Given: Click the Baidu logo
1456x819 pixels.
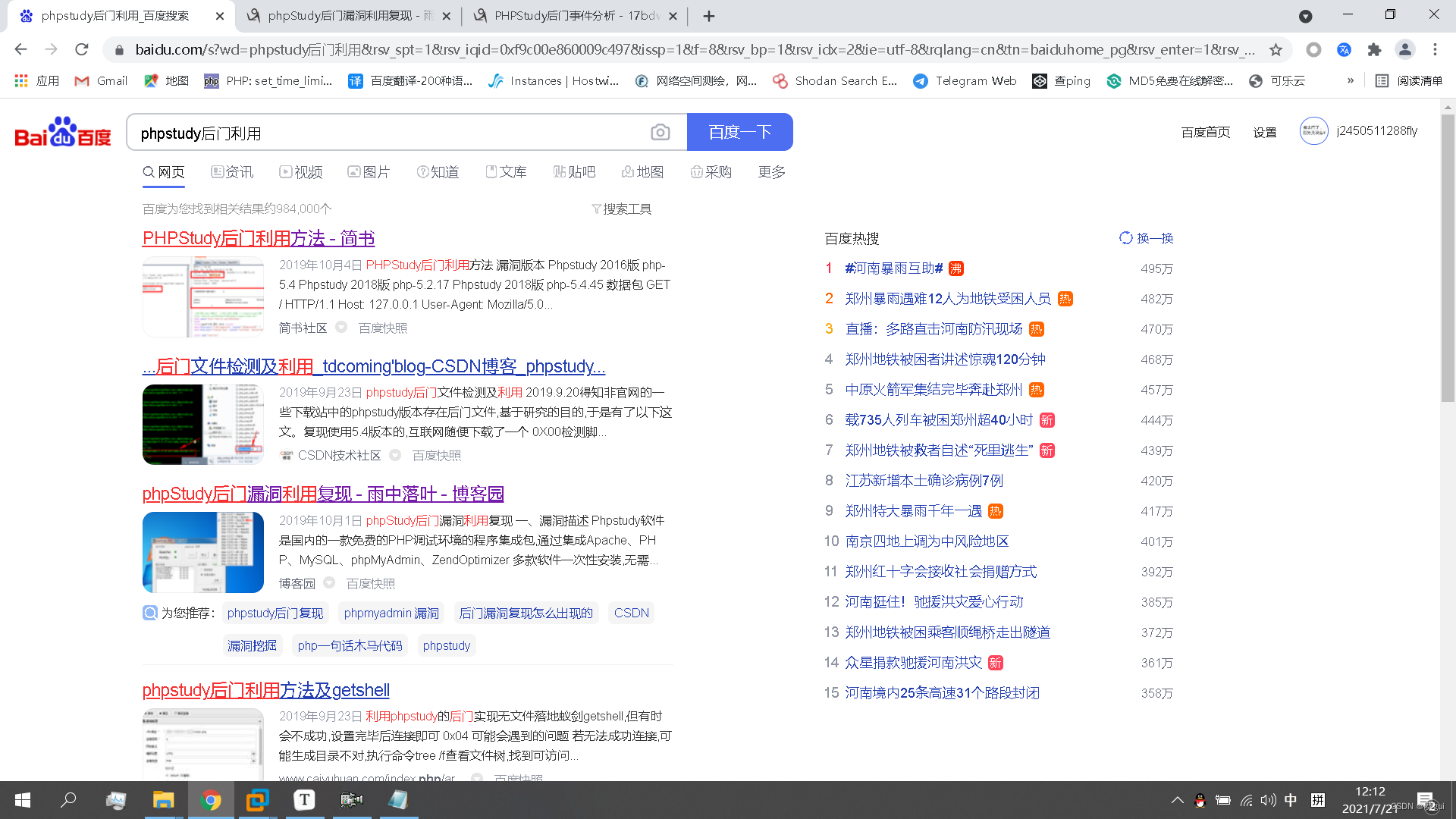Looking at the screenshot, I should tap(63, 132).
